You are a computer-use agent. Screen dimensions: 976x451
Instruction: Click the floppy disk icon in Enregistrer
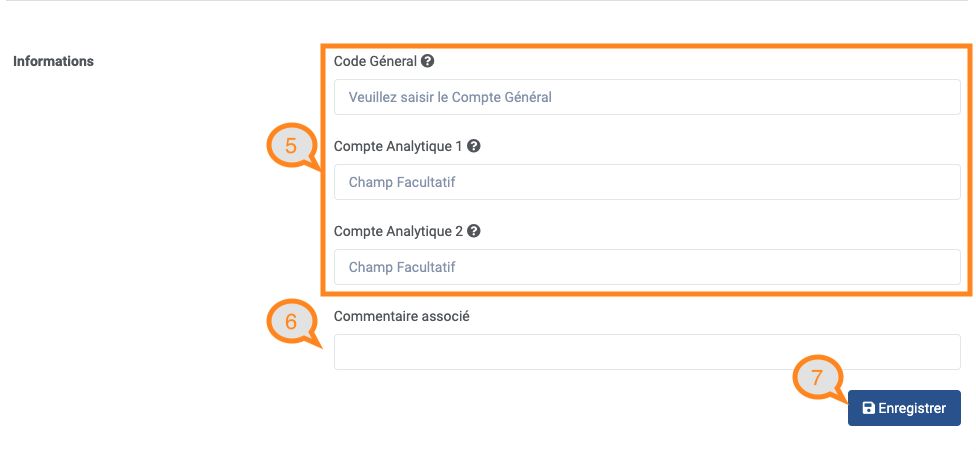click(x=868, y=408)
